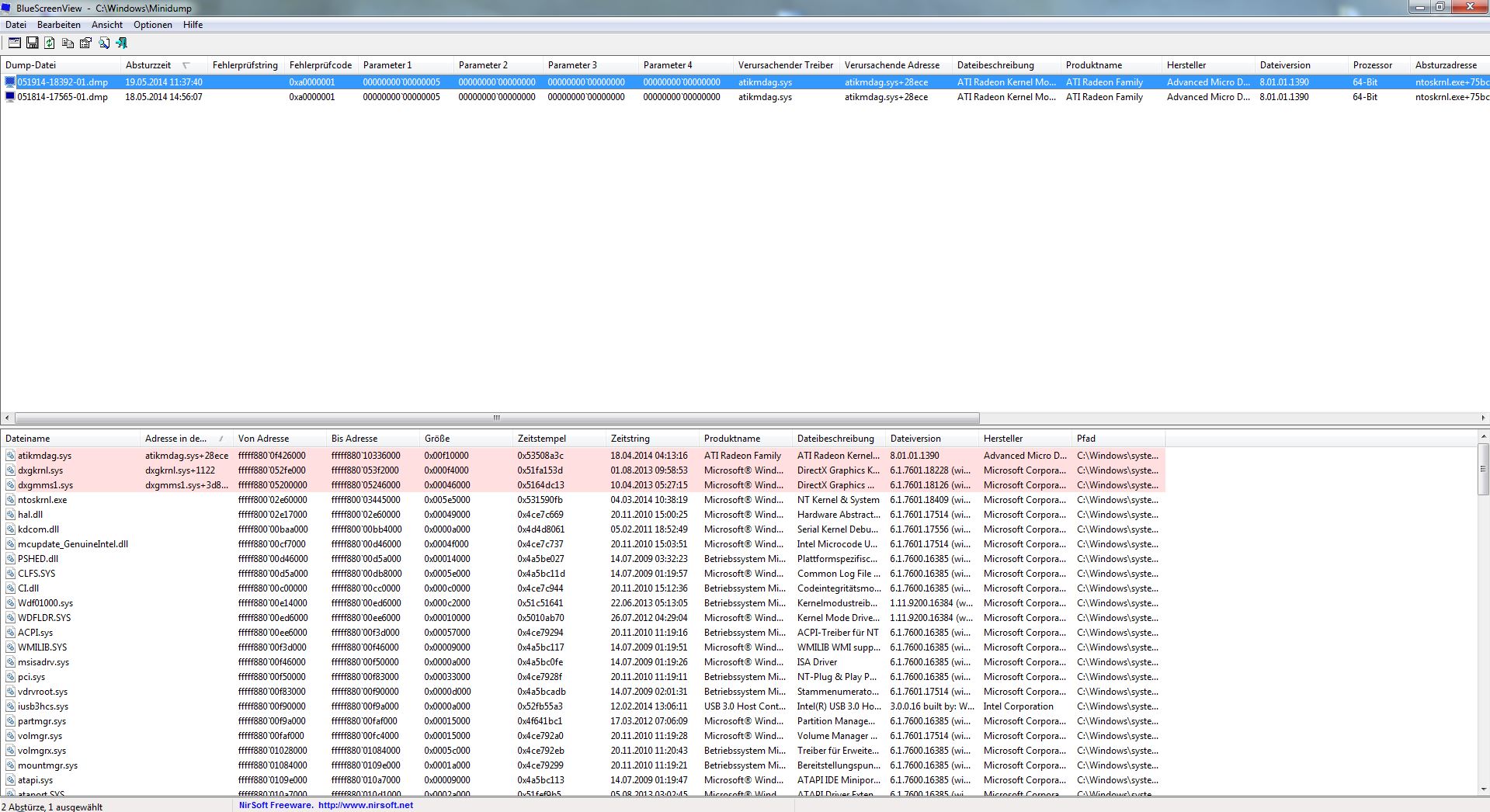
Task: Open the Ansicht menu
Action: 107,25
